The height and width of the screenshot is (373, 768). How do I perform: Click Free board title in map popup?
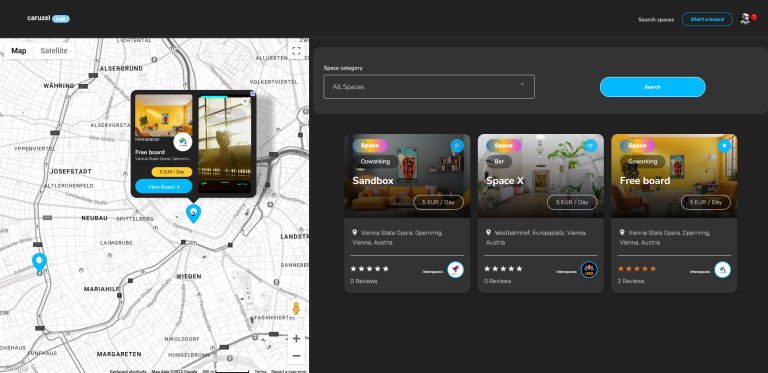150,152
